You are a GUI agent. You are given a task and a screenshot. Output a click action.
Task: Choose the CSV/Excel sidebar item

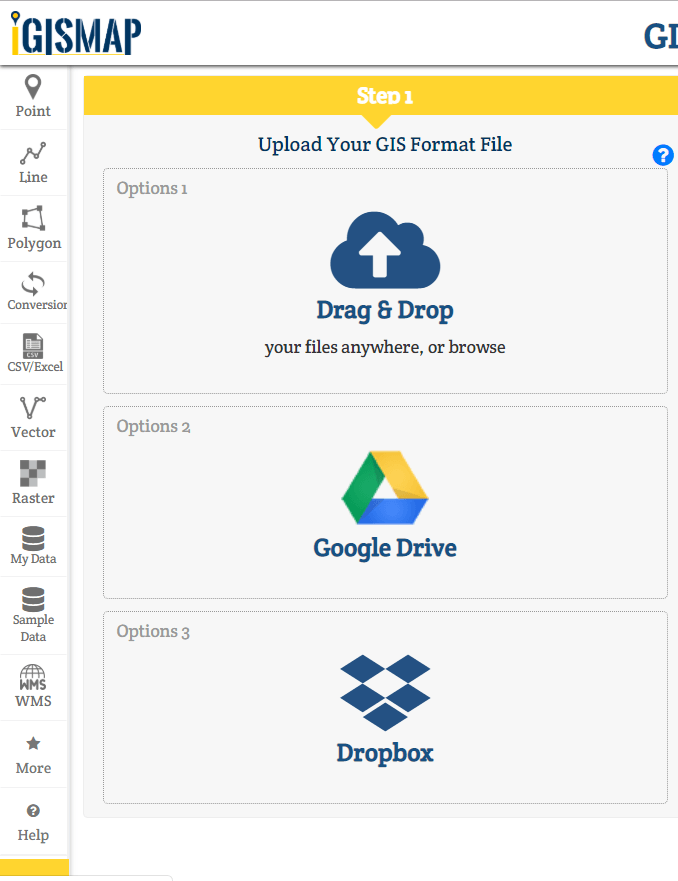[33, 355]
